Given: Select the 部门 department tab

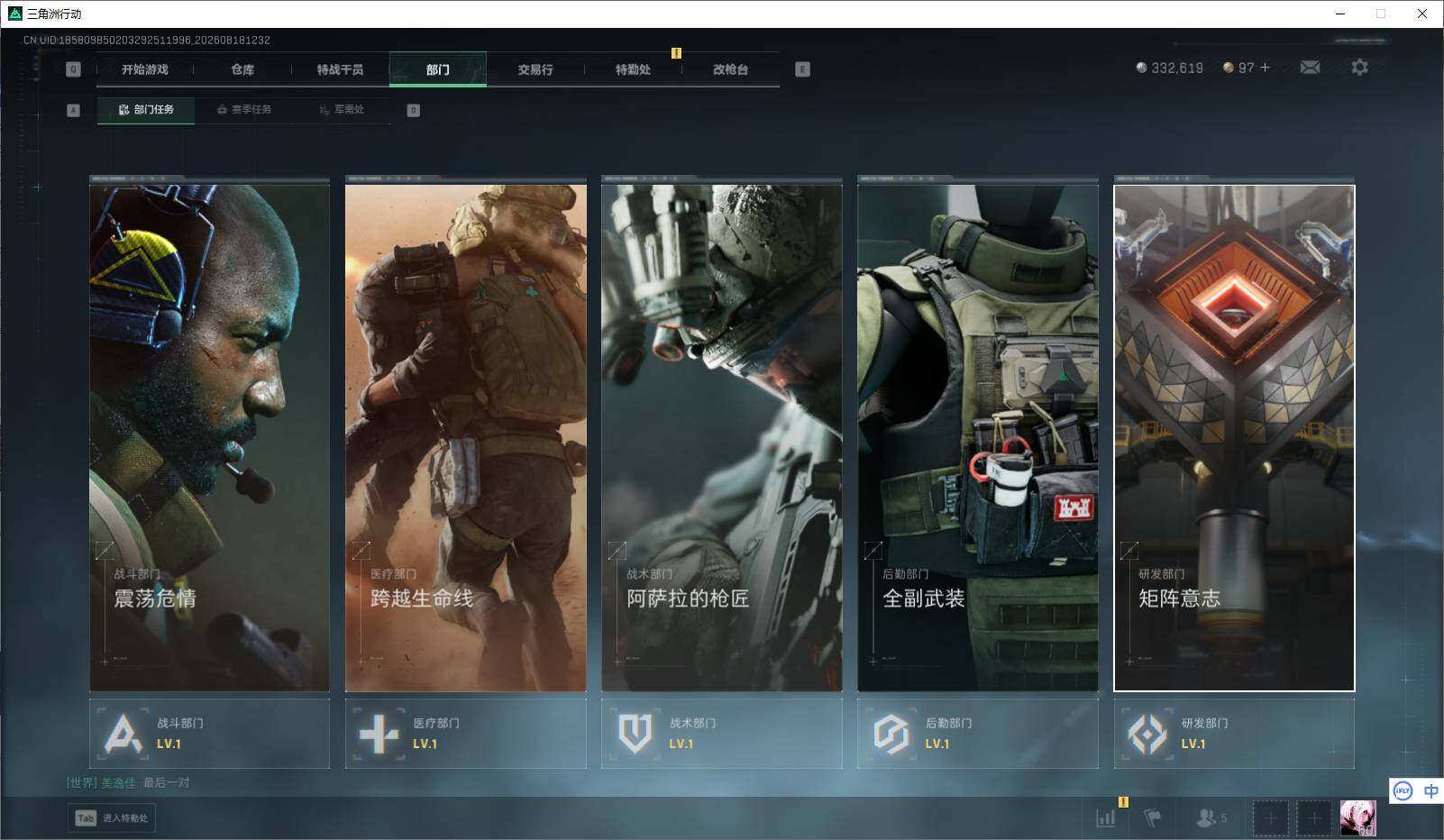Looking at the screenshot, I should [x=438, y=69].
